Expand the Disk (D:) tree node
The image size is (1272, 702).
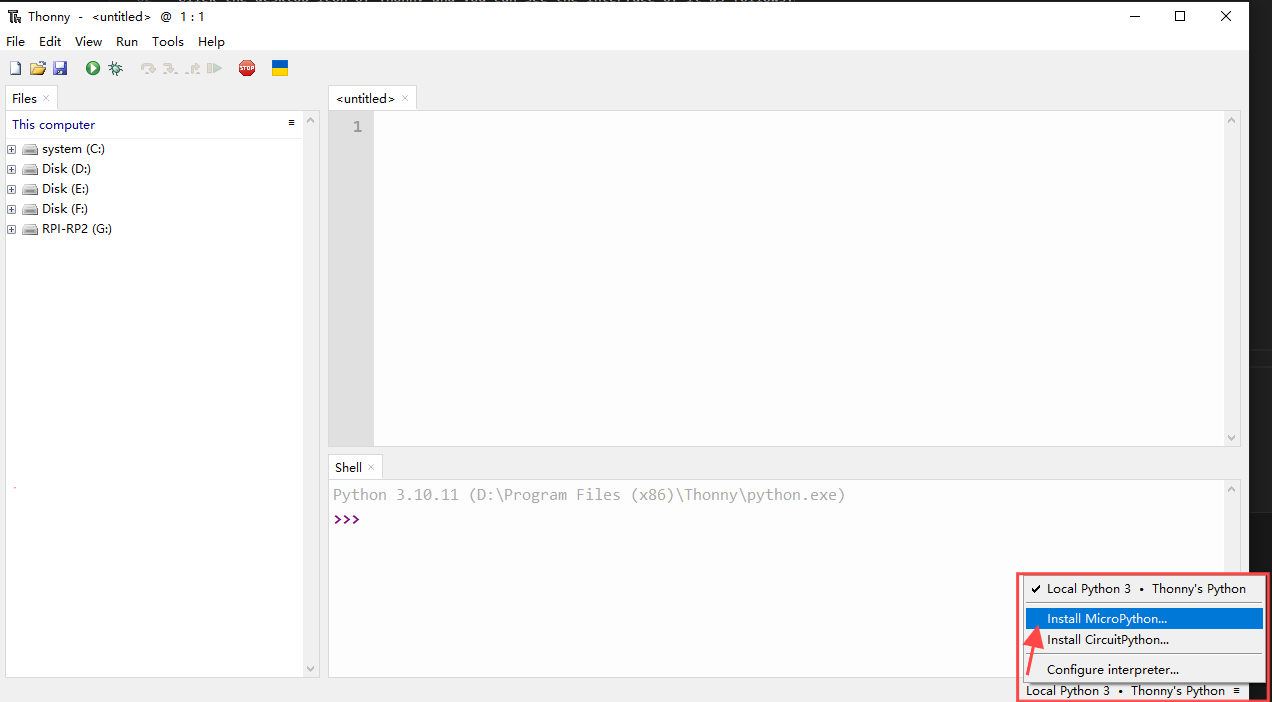click(x=12, y=169)
